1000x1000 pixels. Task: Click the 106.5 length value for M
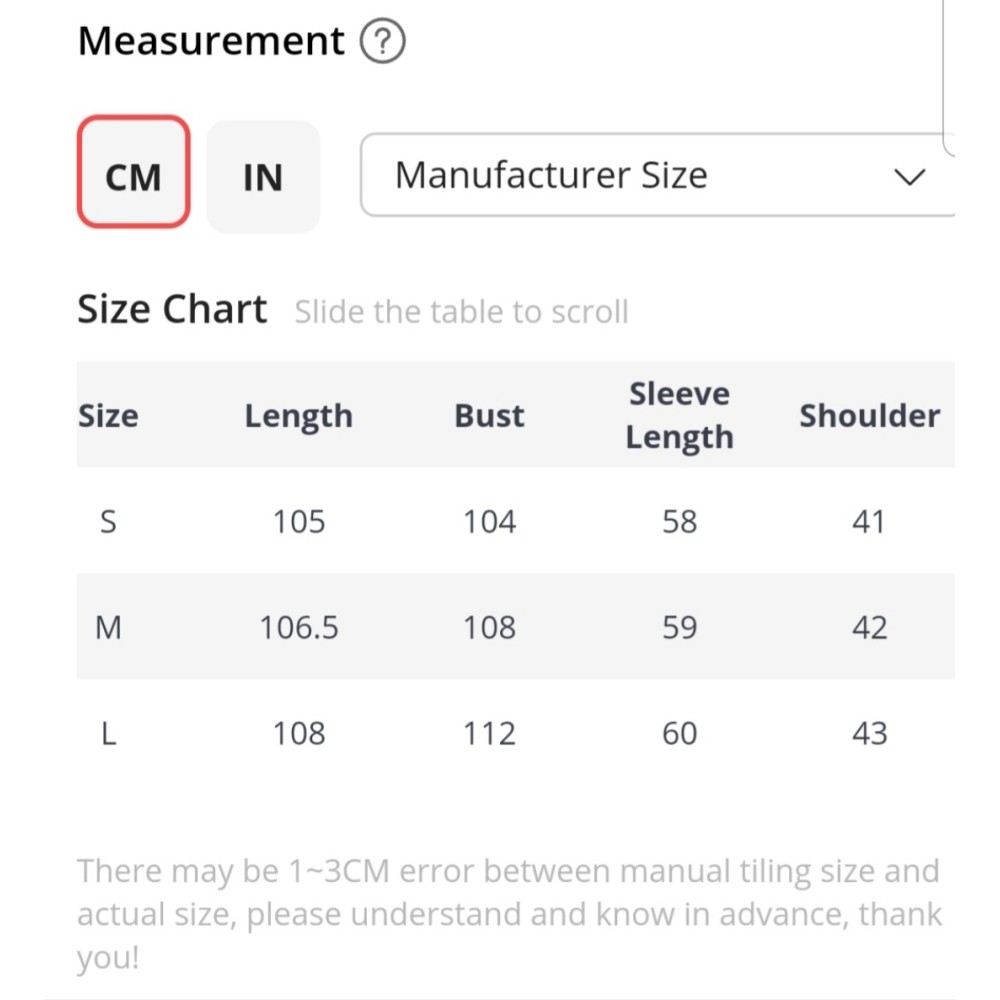coord(298,627)
